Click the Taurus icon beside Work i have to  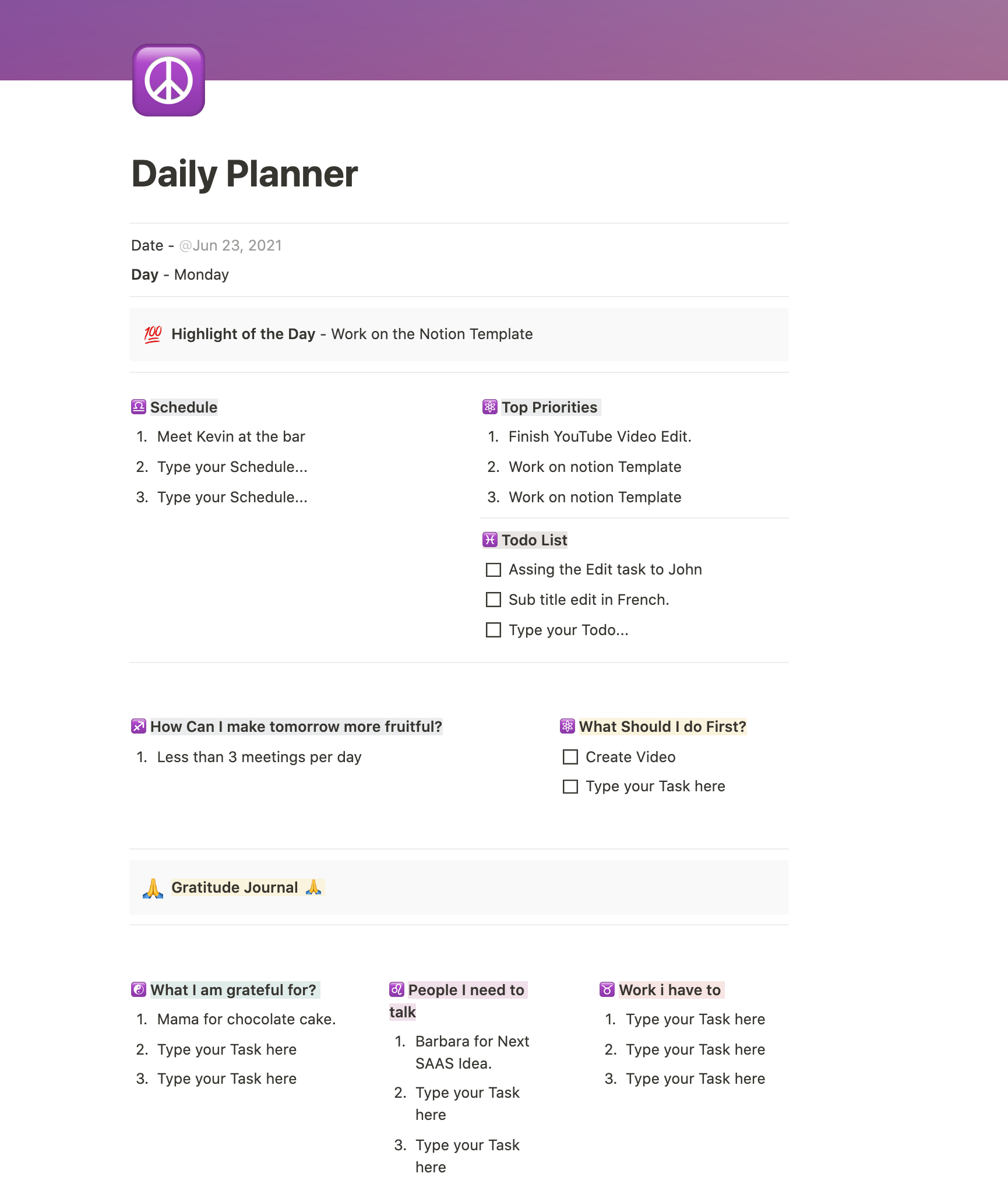tap(608, 989)
